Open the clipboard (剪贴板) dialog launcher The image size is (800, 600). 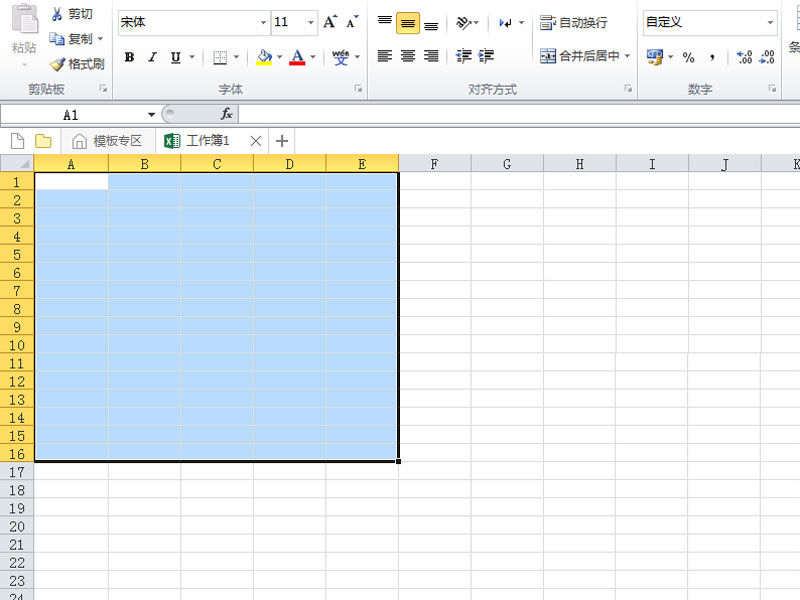tap(104, 89)
